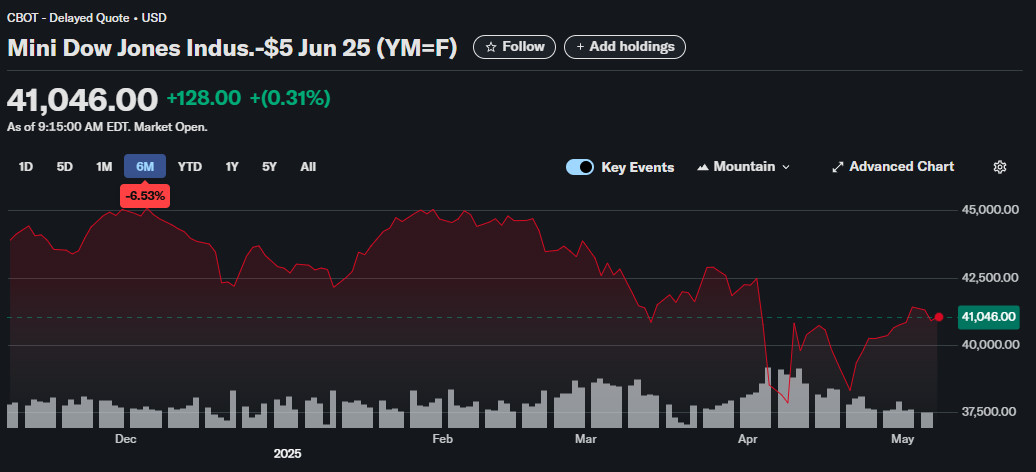Click the Feb label on time axis
This screenshot has height=472, width=1036.
442,439
